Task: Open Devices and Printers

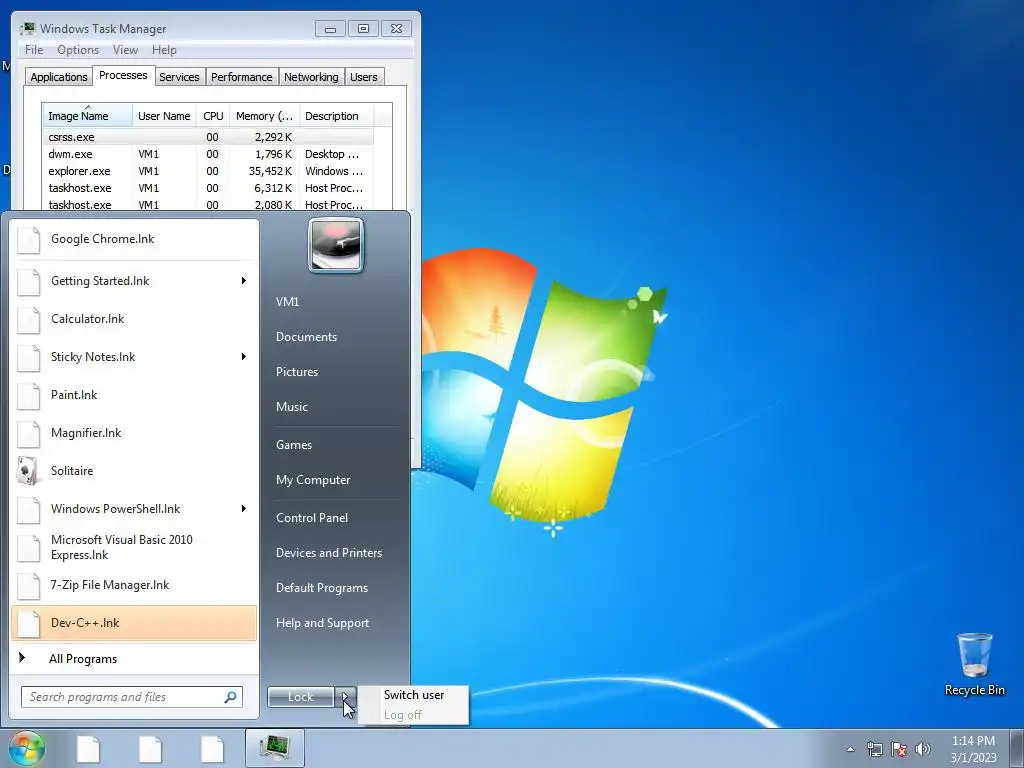Action: [328, 553]
